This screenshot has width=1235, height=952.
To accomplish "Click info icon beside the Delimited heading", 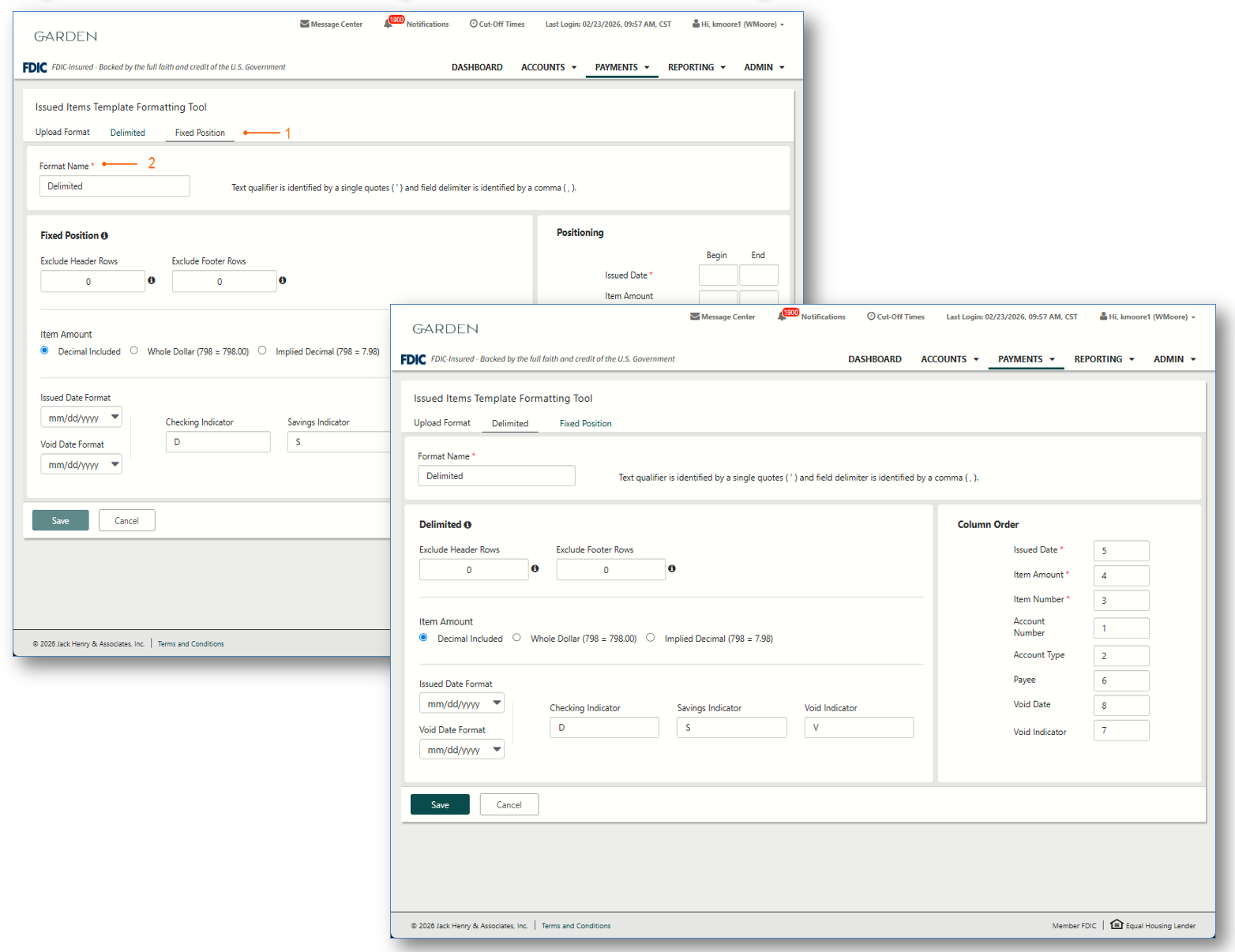I will (x=467, y=525).
